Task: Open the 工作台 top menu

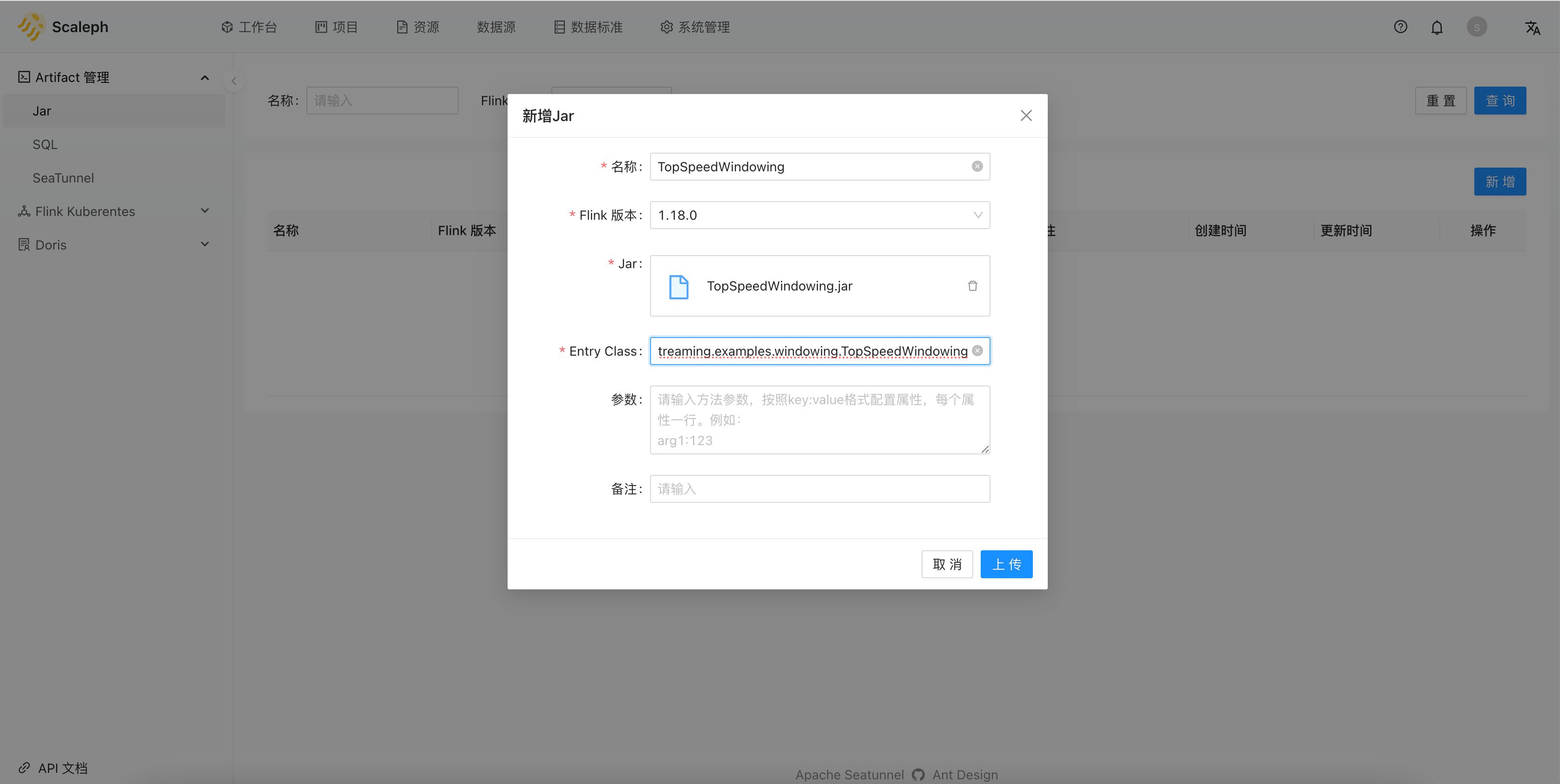Action: coord(249,27)
